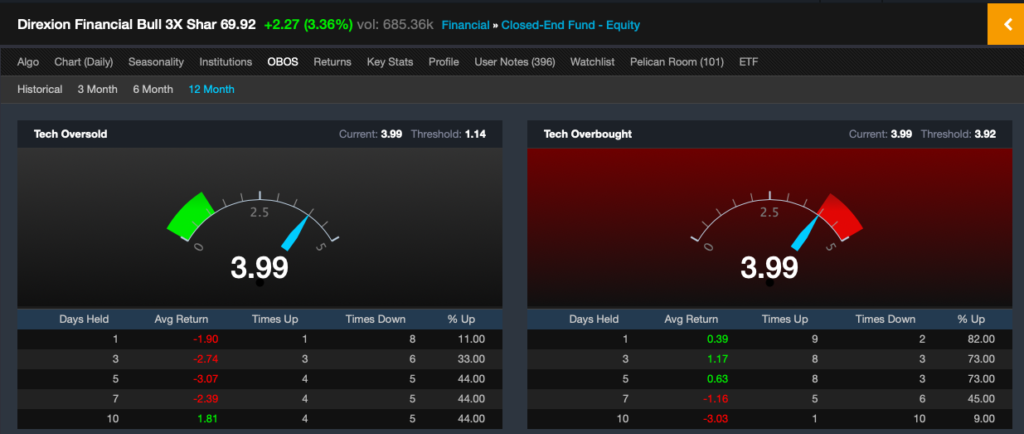1024x434 pixels.
Task: Click % Up header in Overbought table
Action: (969, 319)
